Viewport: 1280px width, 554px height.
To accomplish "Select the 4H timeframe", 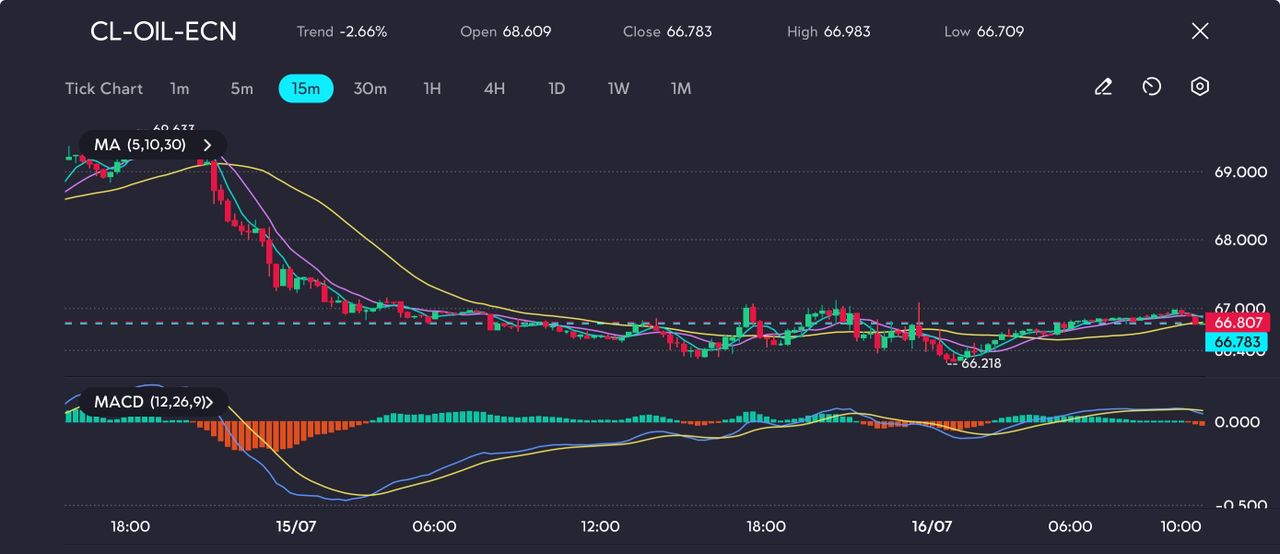I will pyautogui.click(x=494, y=89).
